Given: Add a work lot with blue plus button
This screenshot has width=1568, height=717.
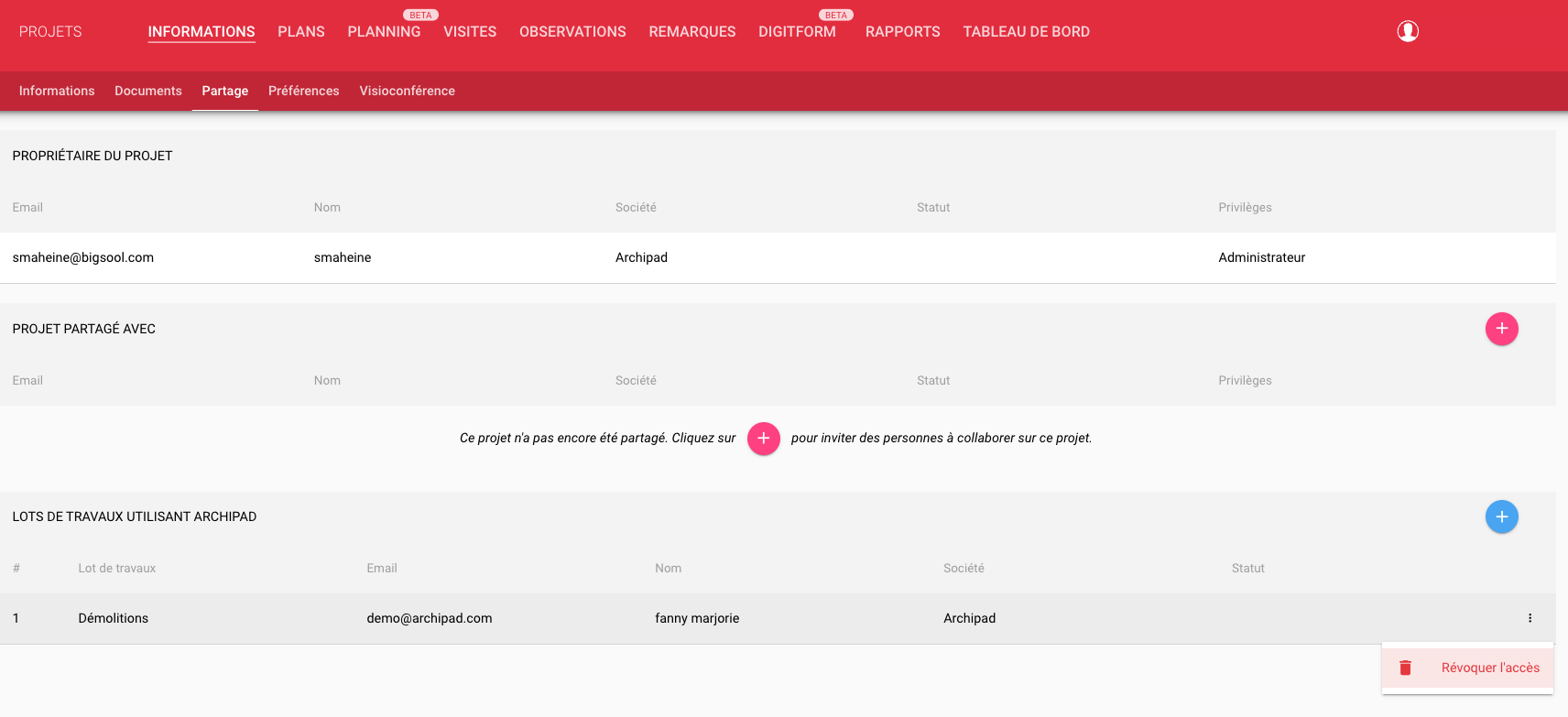Looking at the screenshot, I should click(x=1501, y=516).
